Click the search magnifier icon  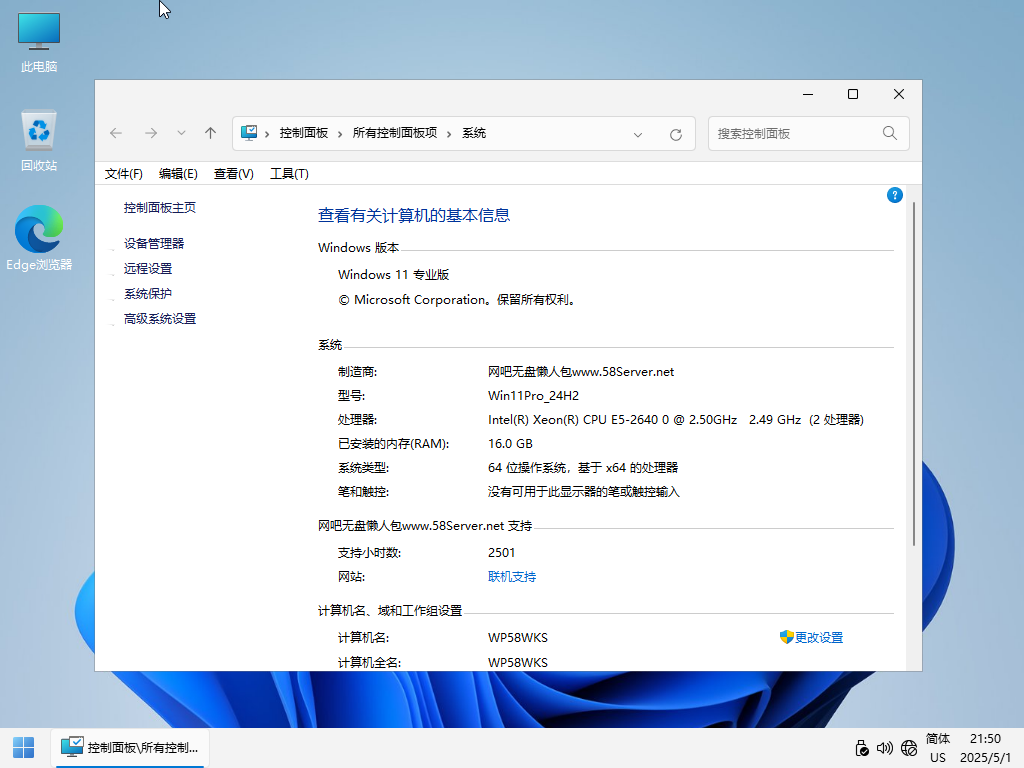889,133
